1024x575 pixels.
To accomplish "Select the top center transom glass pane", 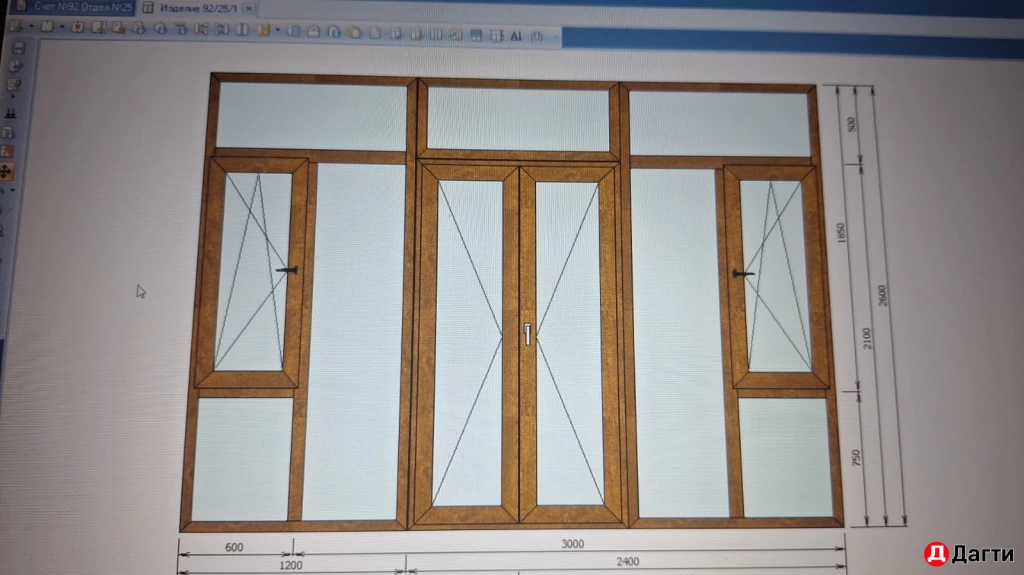I will pos(518,119).
